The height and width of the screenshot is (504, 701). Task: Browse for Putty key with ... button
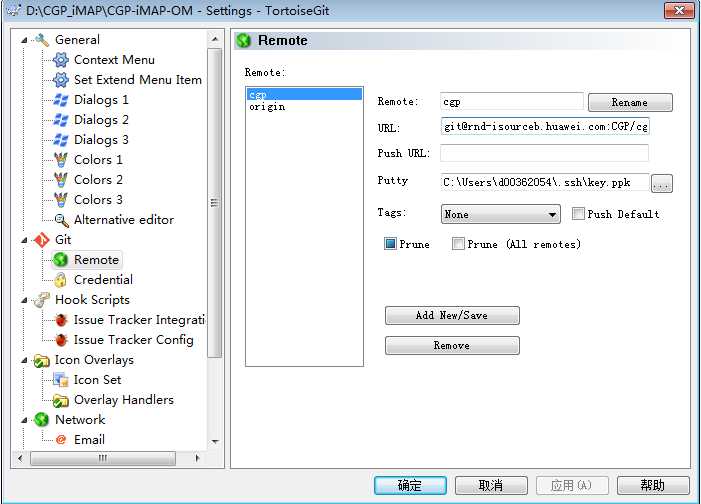click(662, 183)
